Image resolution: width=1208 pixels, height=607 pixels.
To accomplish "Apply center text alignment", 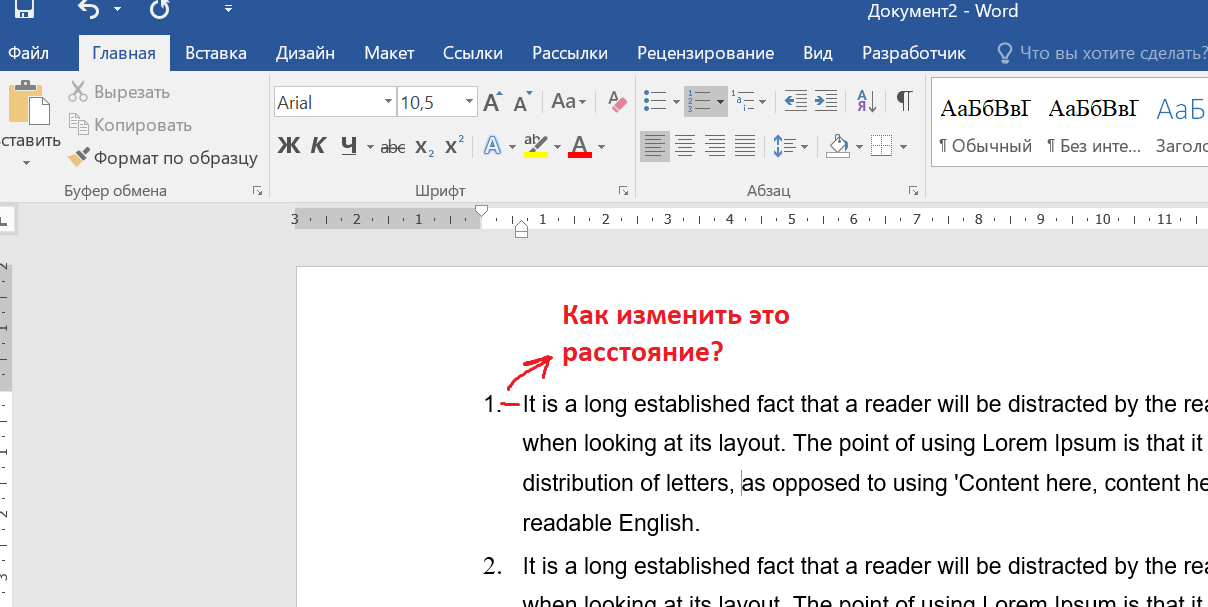I will click(x=685, y=146).
